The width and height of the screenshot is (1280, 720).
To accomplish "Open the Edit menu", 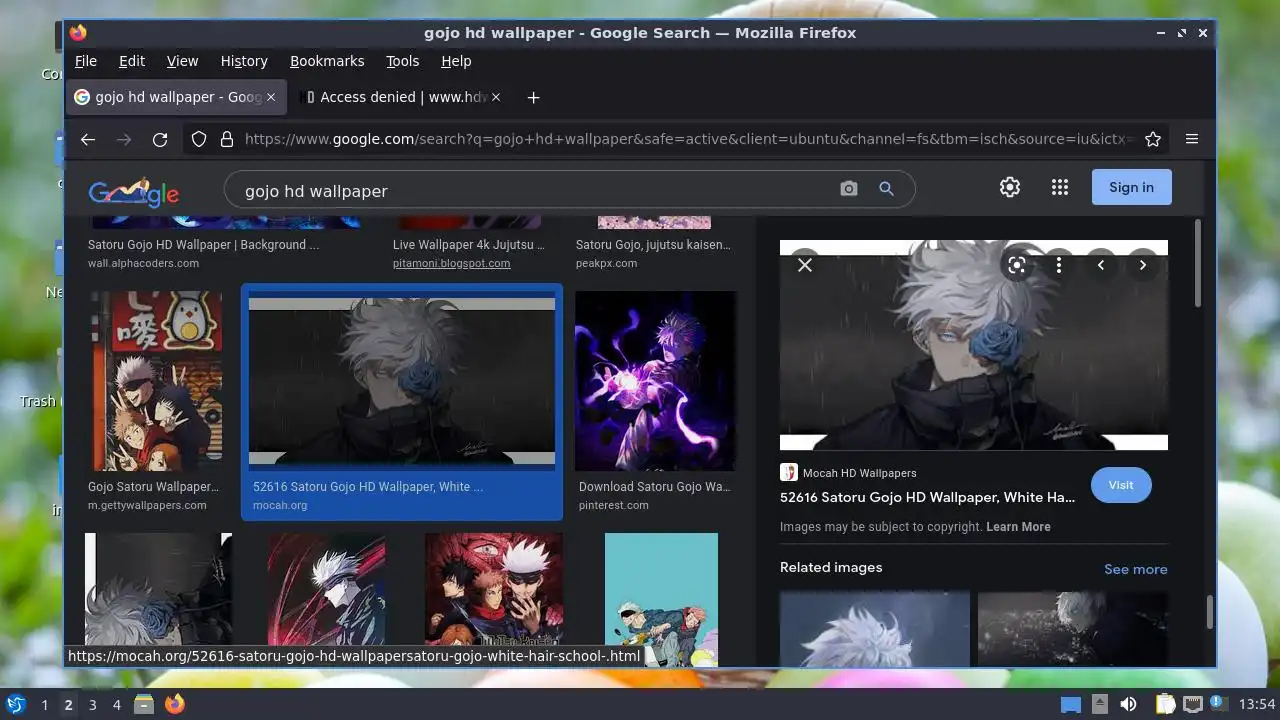I will (132, 61).
